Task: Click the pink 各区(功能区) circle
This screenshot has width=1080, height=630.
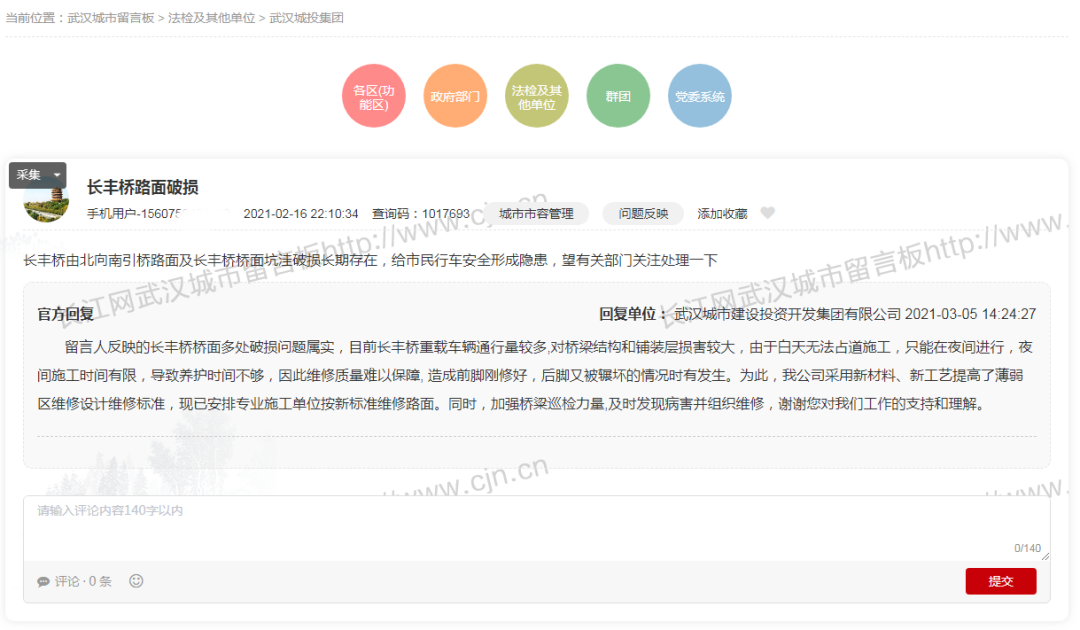Action: click(374, 96)
